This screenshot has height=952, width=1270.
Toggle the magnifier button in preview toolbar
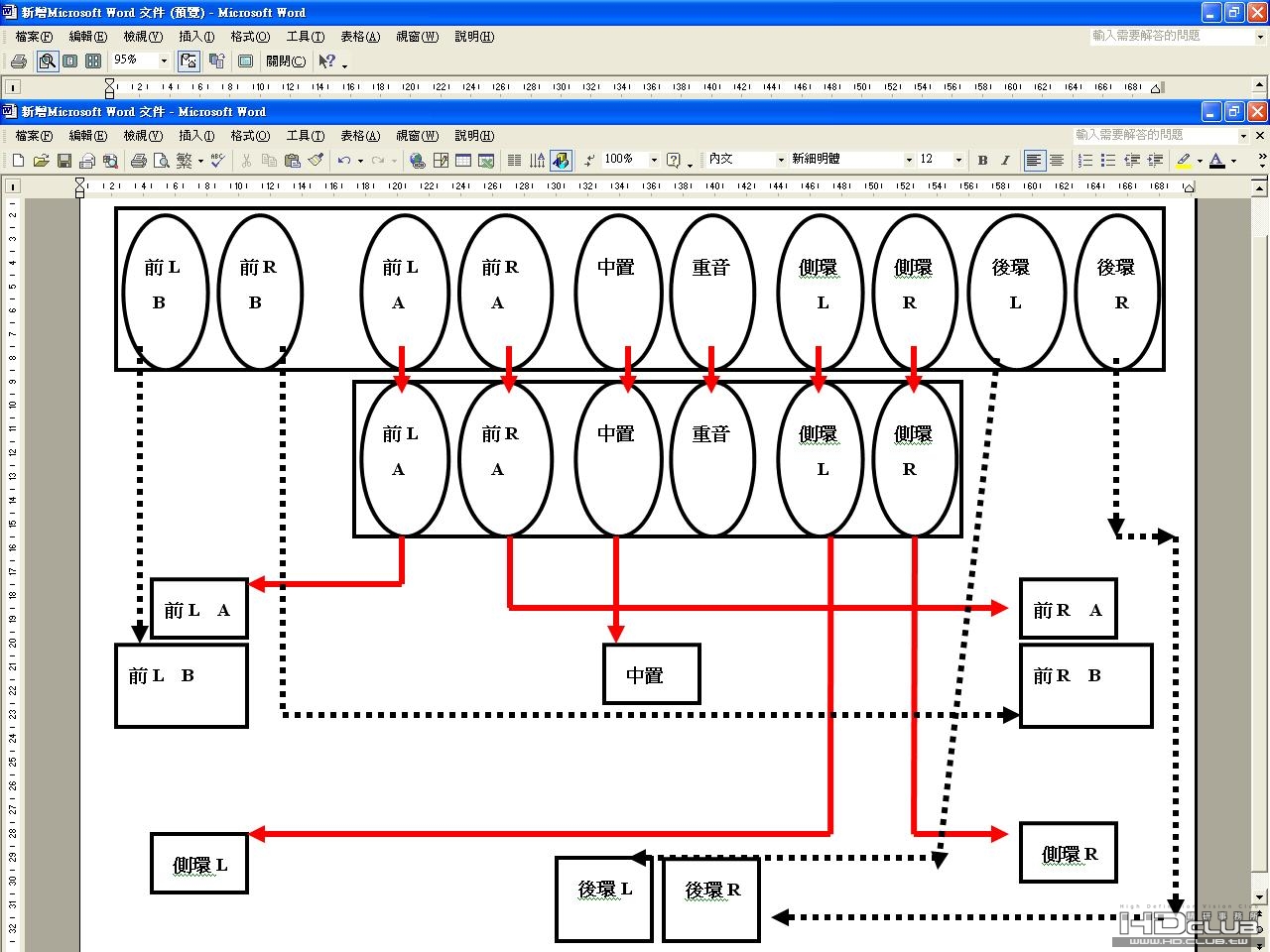47,60
